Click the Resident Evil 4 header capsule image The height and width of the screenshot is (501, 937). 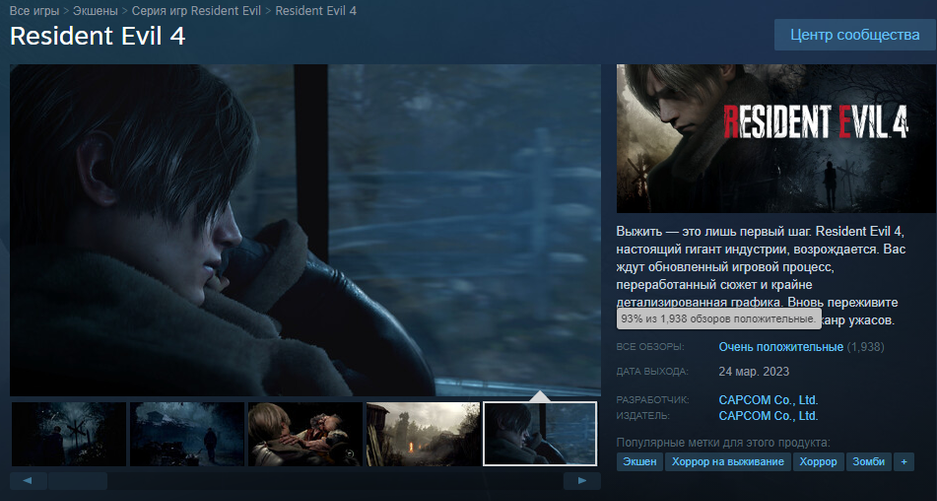[x=776, y=139]
